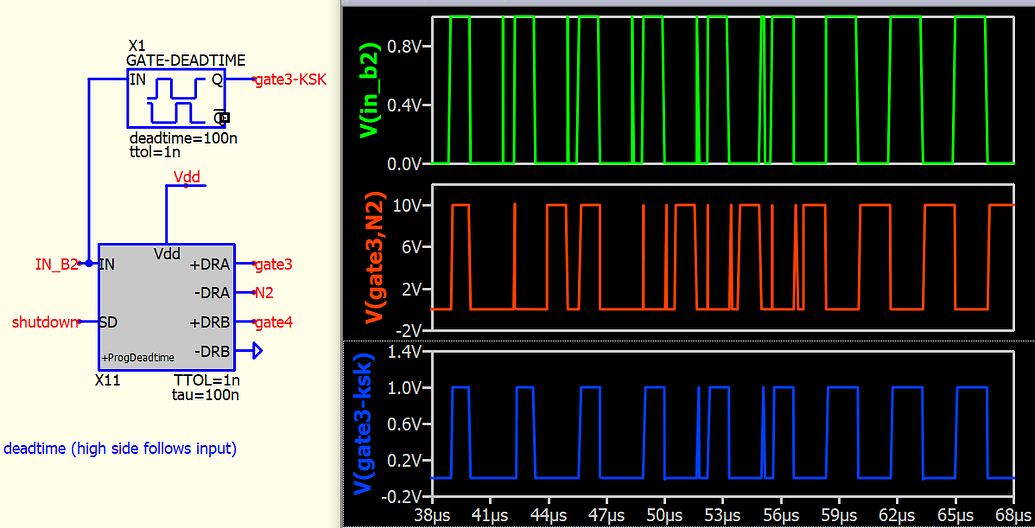Click the ttol=1n parameter under X1

(154, 152)
